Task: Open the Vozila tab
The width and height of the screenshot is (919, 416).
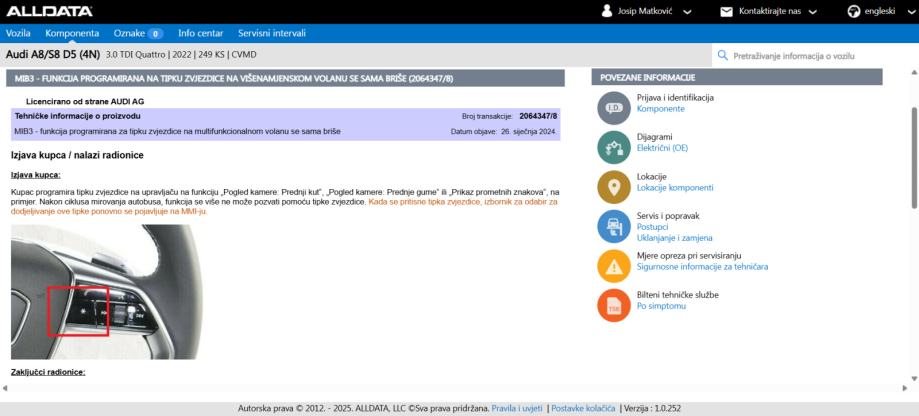Action: (18, 33)
